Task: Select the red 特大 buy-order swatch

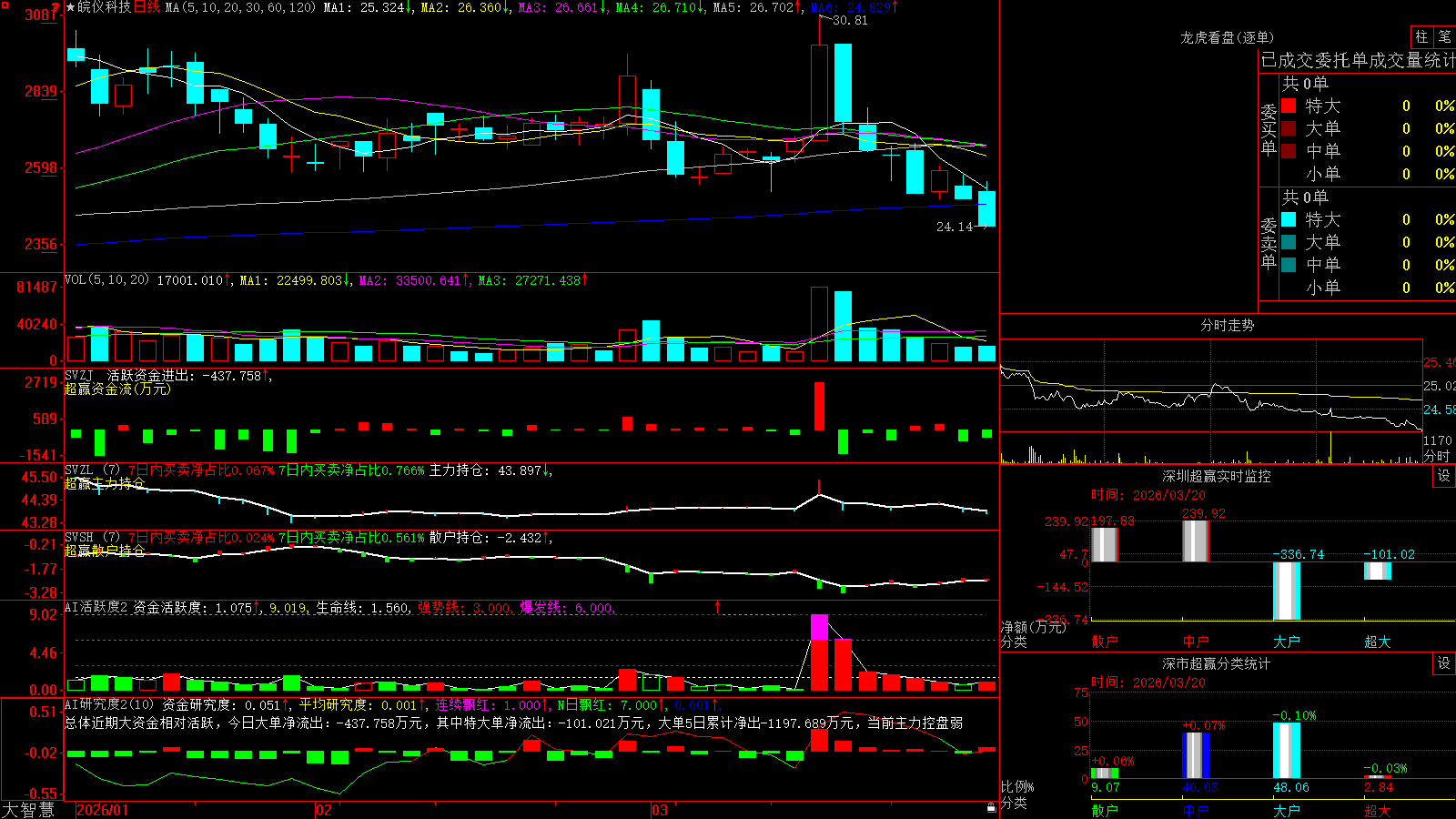Action: point(1289,106)
